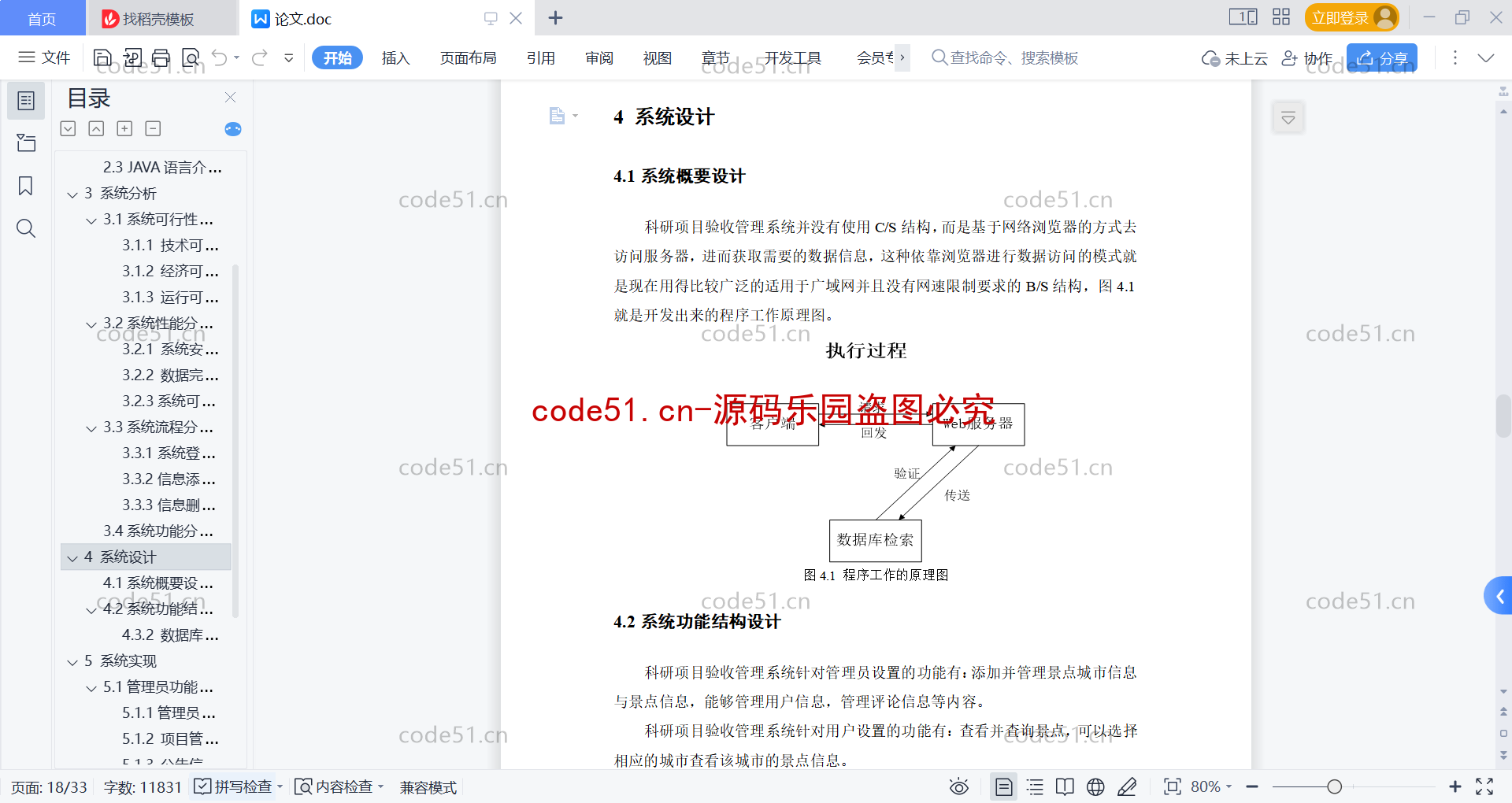The width and height of the screenshot is (1512, 803).
Task: Collapse the 5.1 管理员功能 node
Action: tap(91, 688)
